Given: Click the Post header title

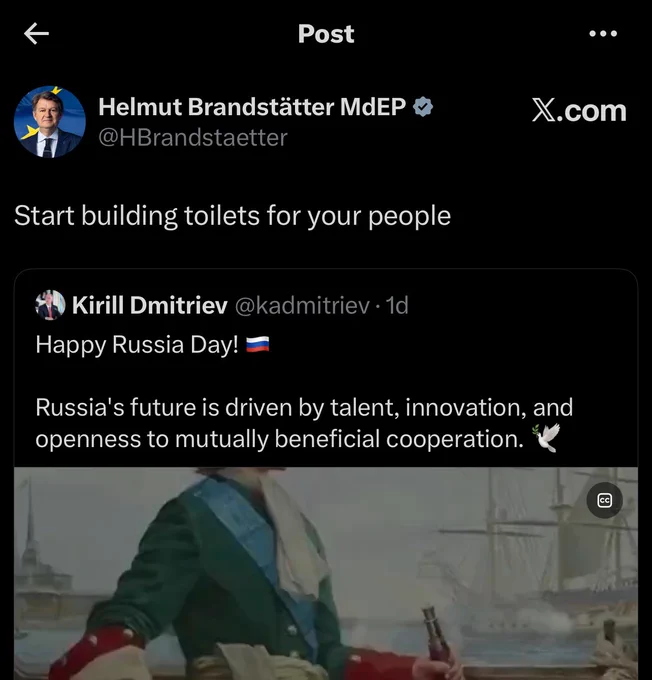Looking at the screenshot, I should point(326,34).
